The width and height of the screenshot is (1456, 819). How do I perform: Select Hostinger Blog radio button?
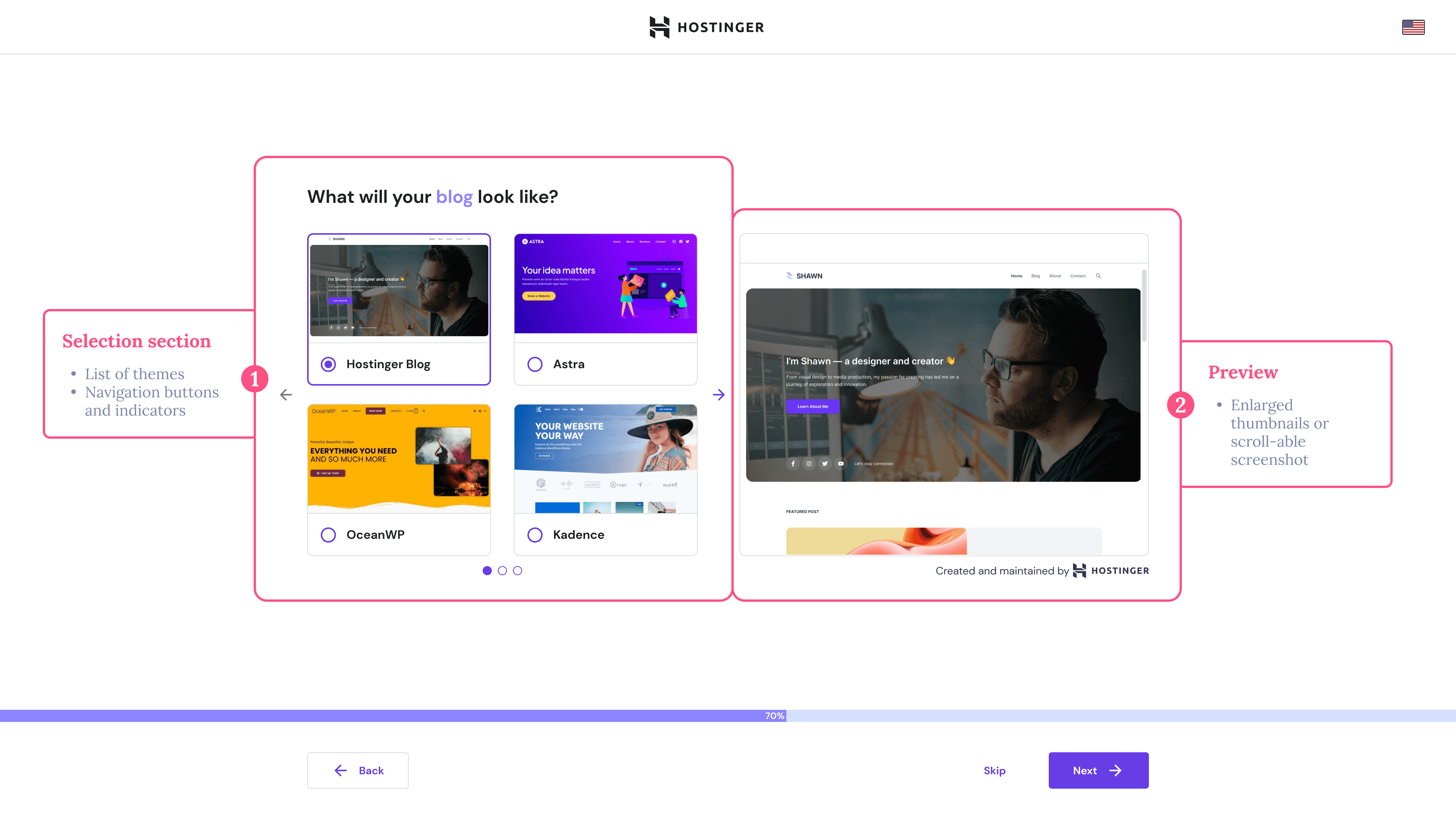(328, 364)
